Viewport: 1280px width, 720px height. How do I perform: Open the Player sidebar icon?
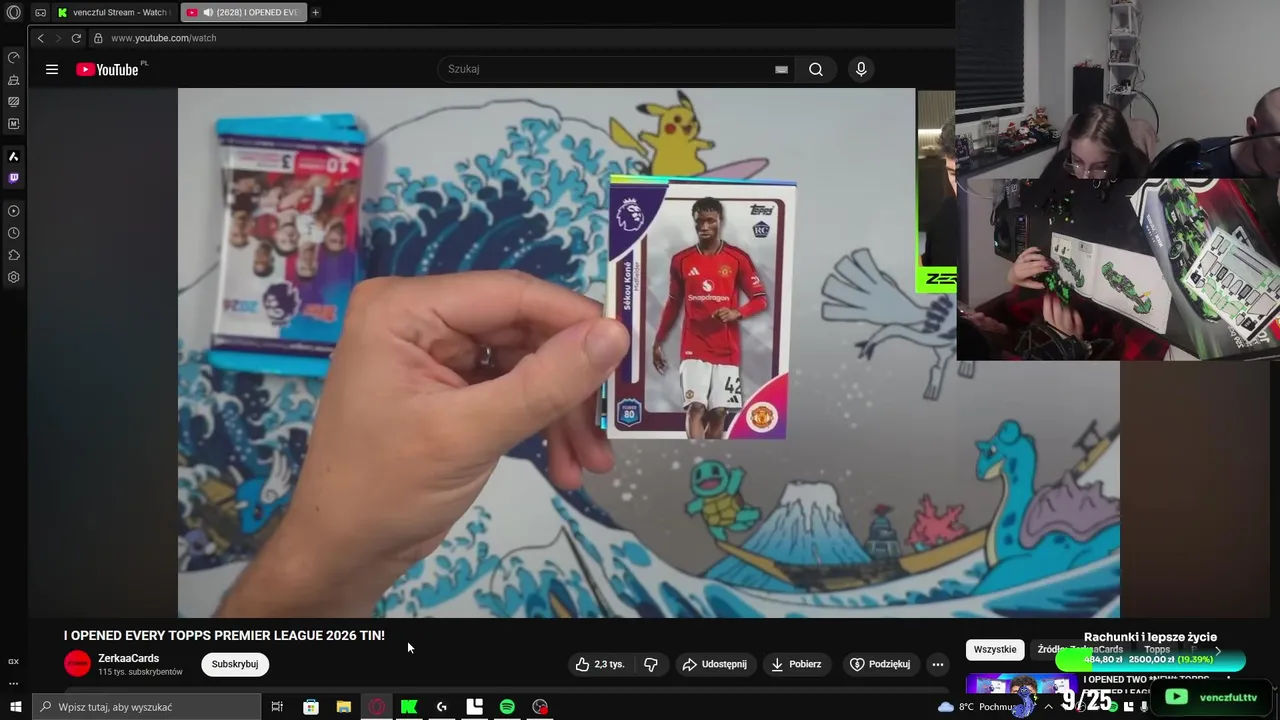[14, 211]
